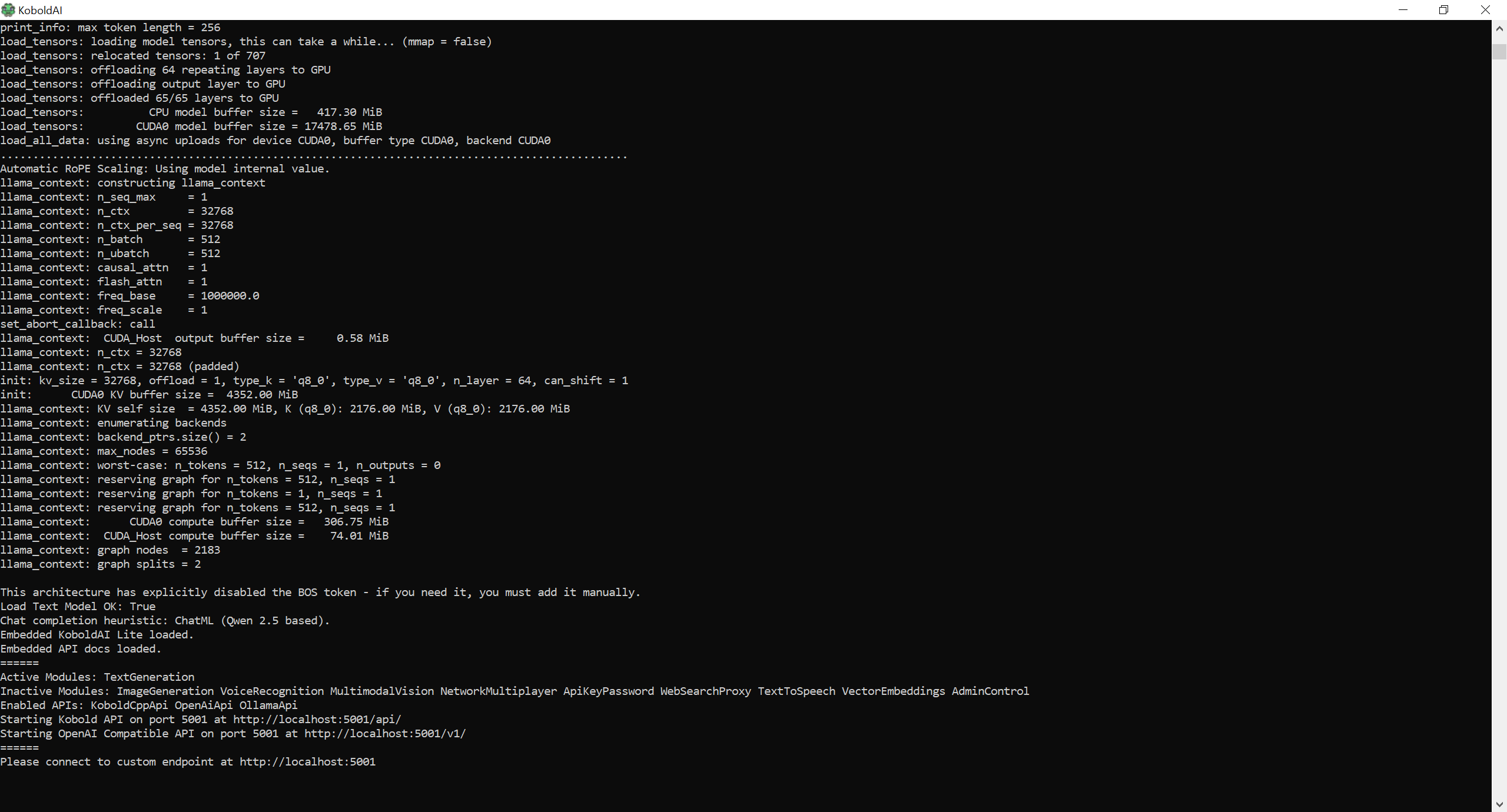Image resolution: width=1507 pixels, height=812 pixels.
Task: Click 'constructing llama_context' line
Action: 132,183
